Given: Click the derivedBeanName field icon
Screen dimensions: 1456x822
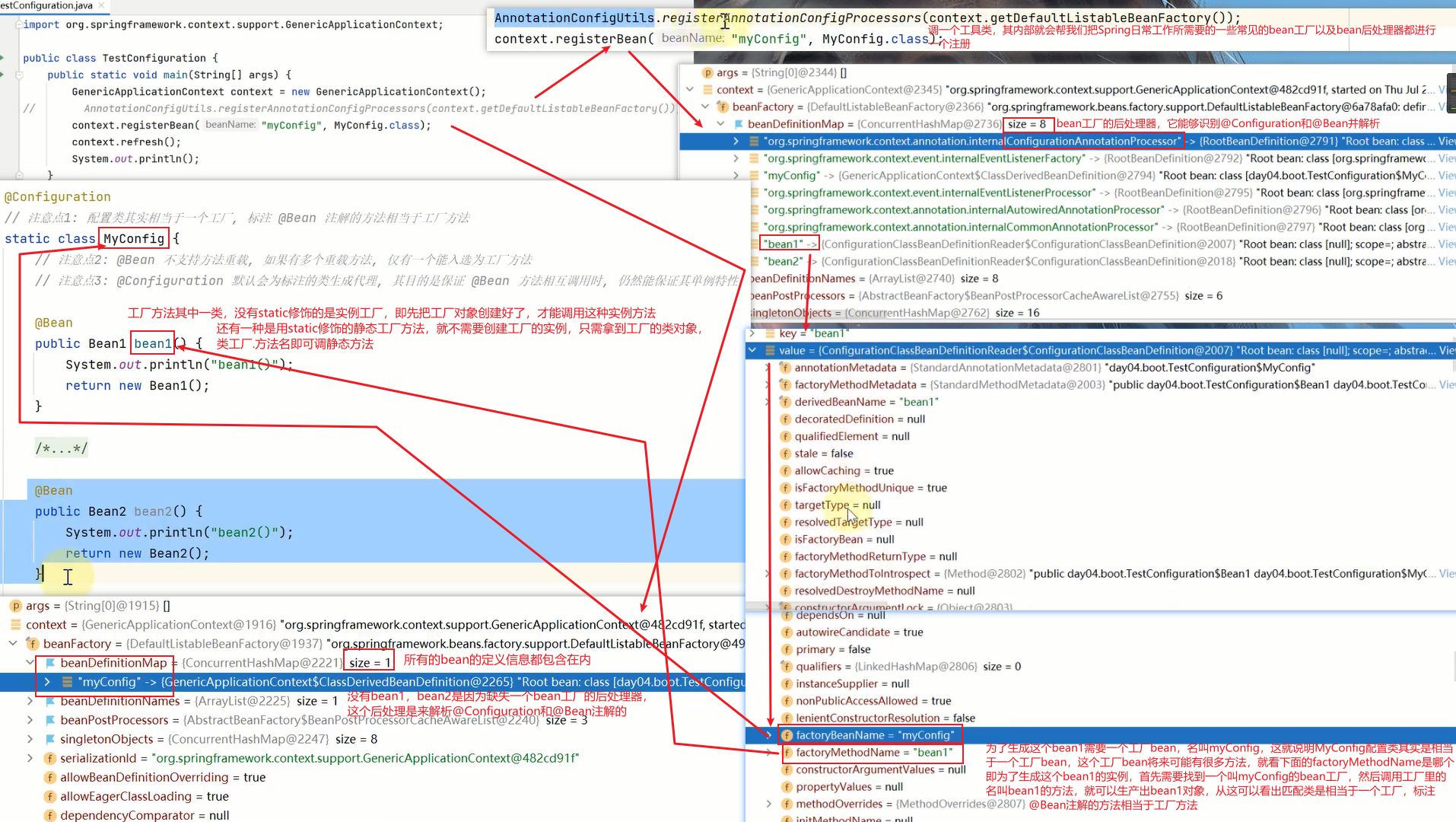Looking at the screenshot, I should pyautogui.click(x=786, y=402).
